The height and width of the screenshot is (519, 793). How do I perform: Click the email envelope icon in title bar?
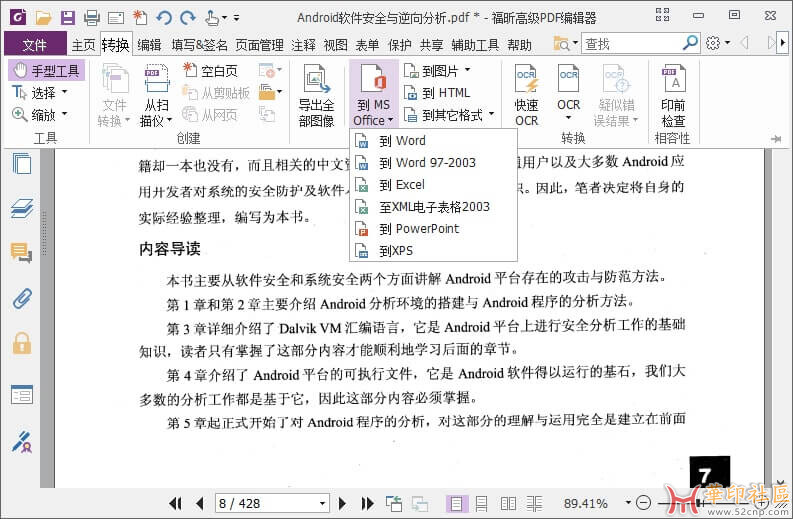[116, 19]
